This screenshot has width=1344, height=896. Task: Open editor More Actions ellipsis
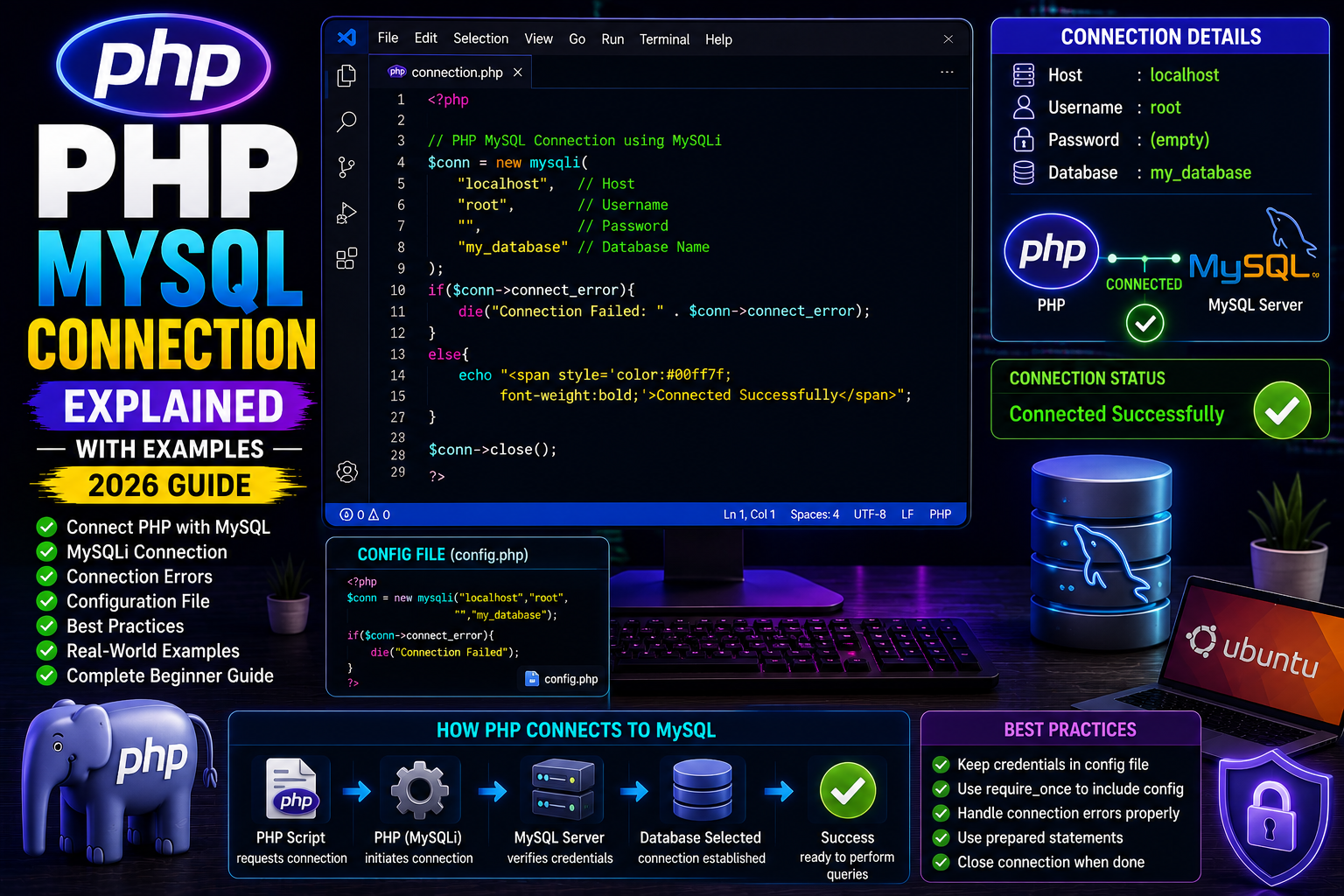(x=947, y=72)
